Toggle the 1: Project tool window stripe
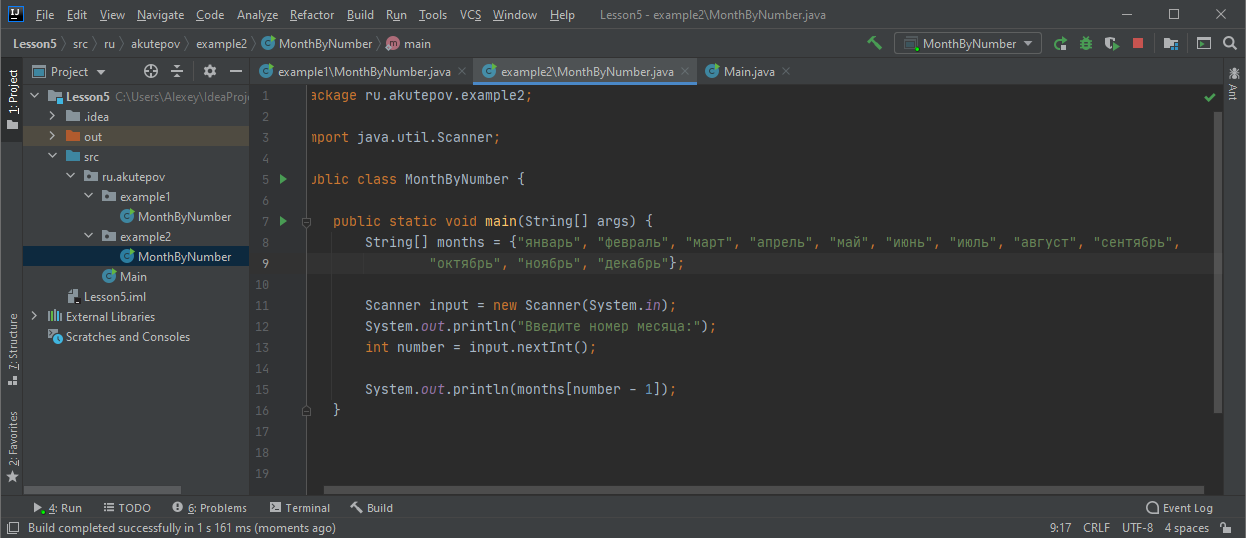Screen dimensions: 1246x538 [12, 98]
